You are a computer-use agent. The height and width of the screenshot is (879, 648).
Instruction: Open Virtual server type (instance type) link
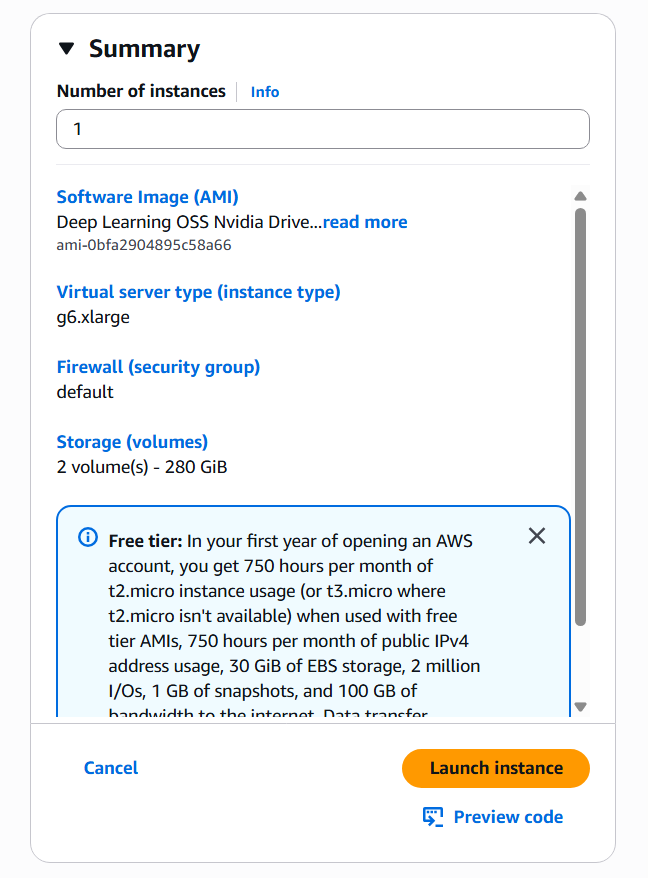(x=198, y=292)
